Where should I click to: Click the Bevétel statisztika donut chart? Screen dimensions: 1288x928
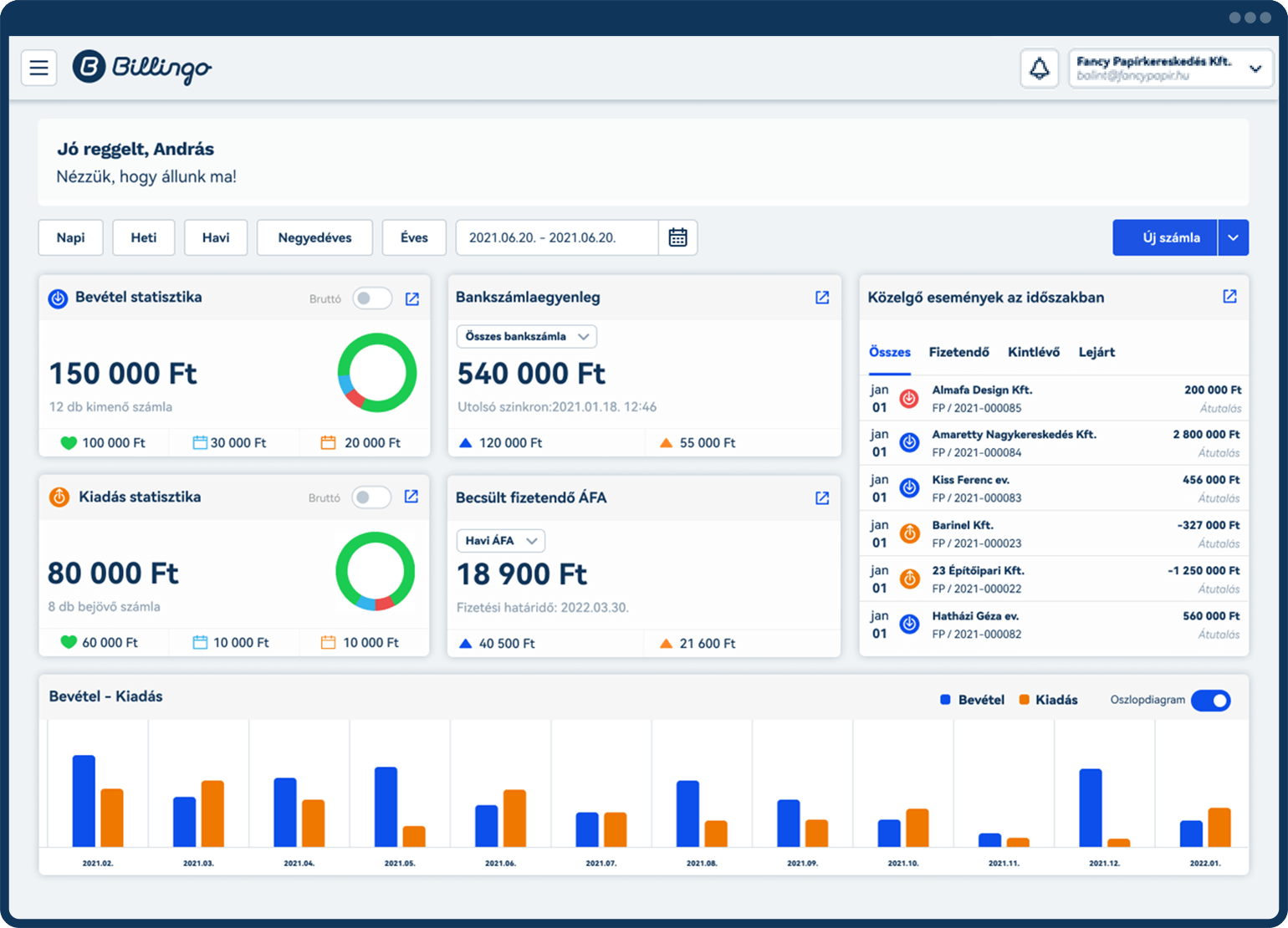pyautogui.click(x=377, y=373)
